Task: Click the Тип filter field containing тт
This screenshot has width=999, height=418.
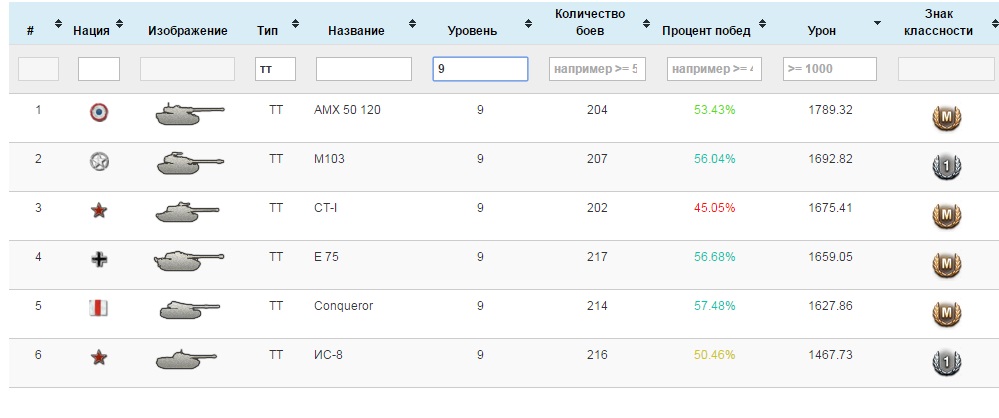Action: [275, 69]
